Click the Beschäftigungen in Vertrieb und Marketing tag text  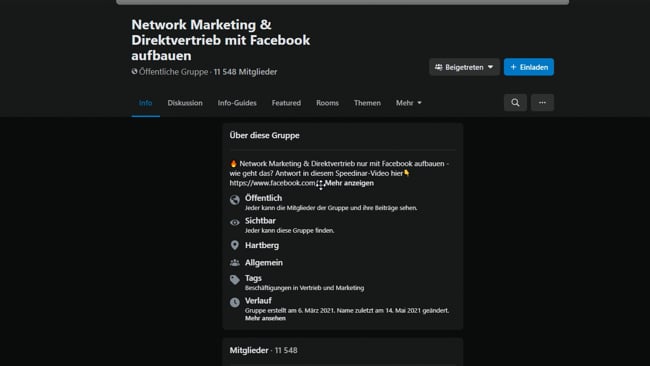tap(304, 288)
